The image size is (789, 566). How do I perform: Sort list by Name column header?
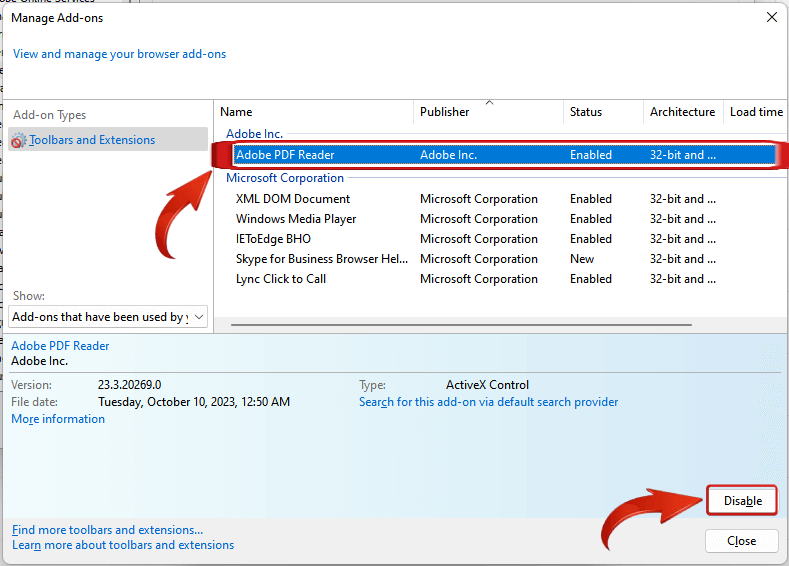click(x=236, y=112)
